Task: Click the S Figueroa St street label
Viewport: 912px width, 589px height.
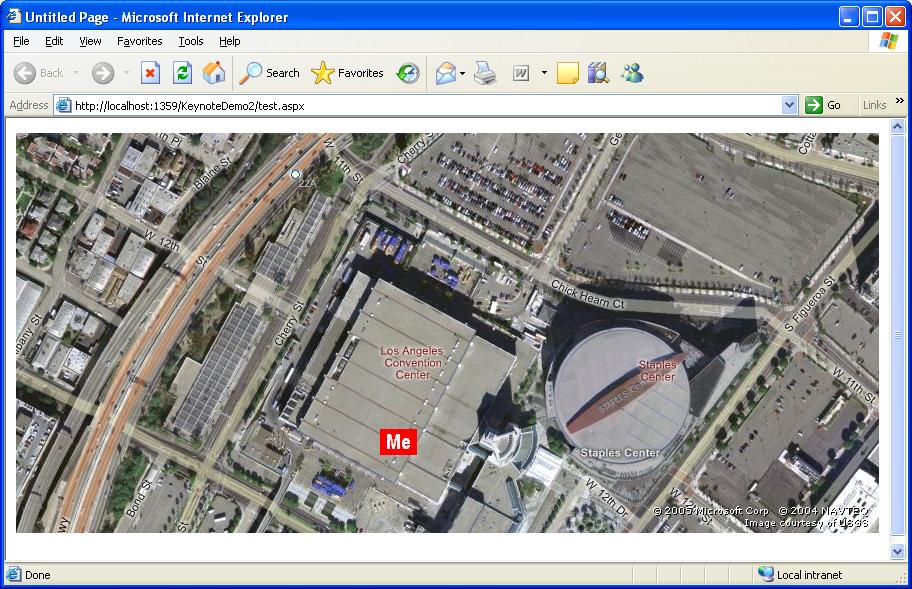Action: coord(809,304)
